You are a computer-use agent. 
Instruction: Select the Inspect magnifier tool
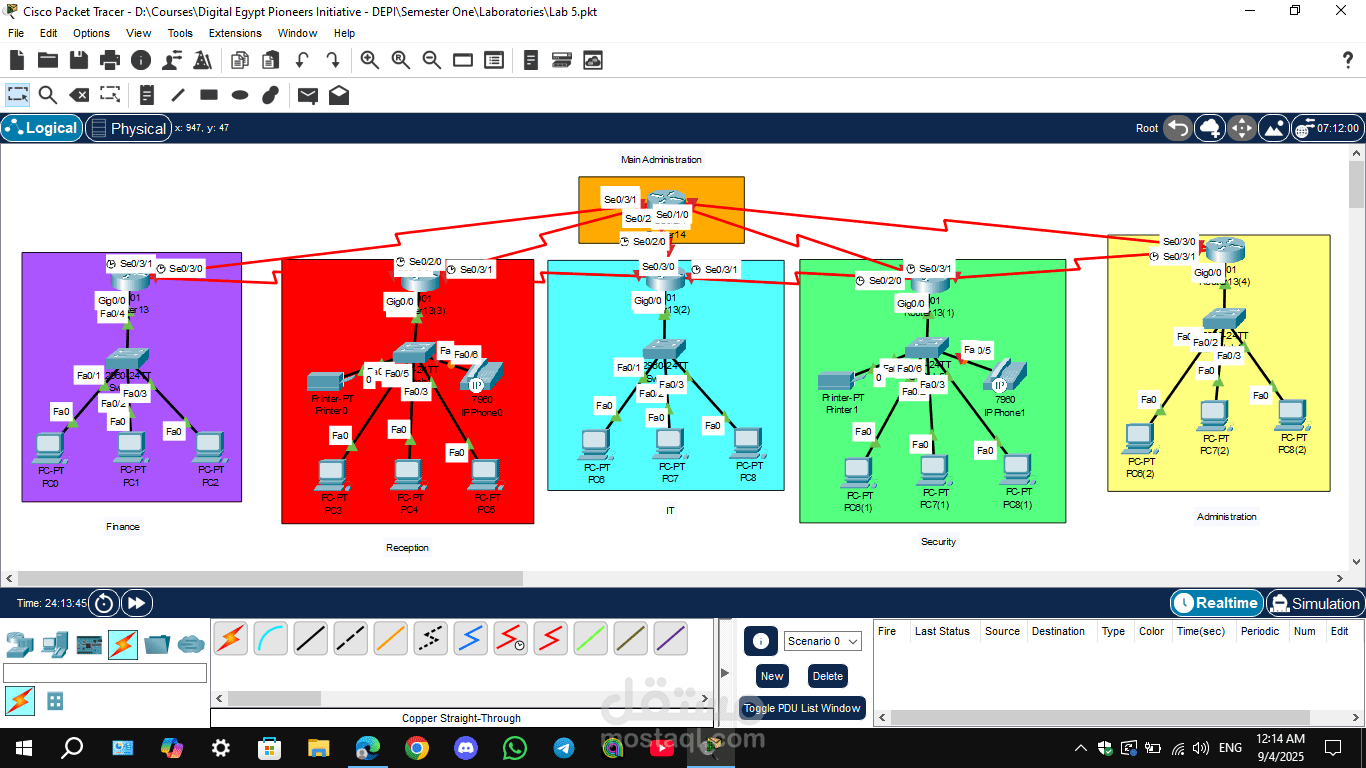(46, 95)
